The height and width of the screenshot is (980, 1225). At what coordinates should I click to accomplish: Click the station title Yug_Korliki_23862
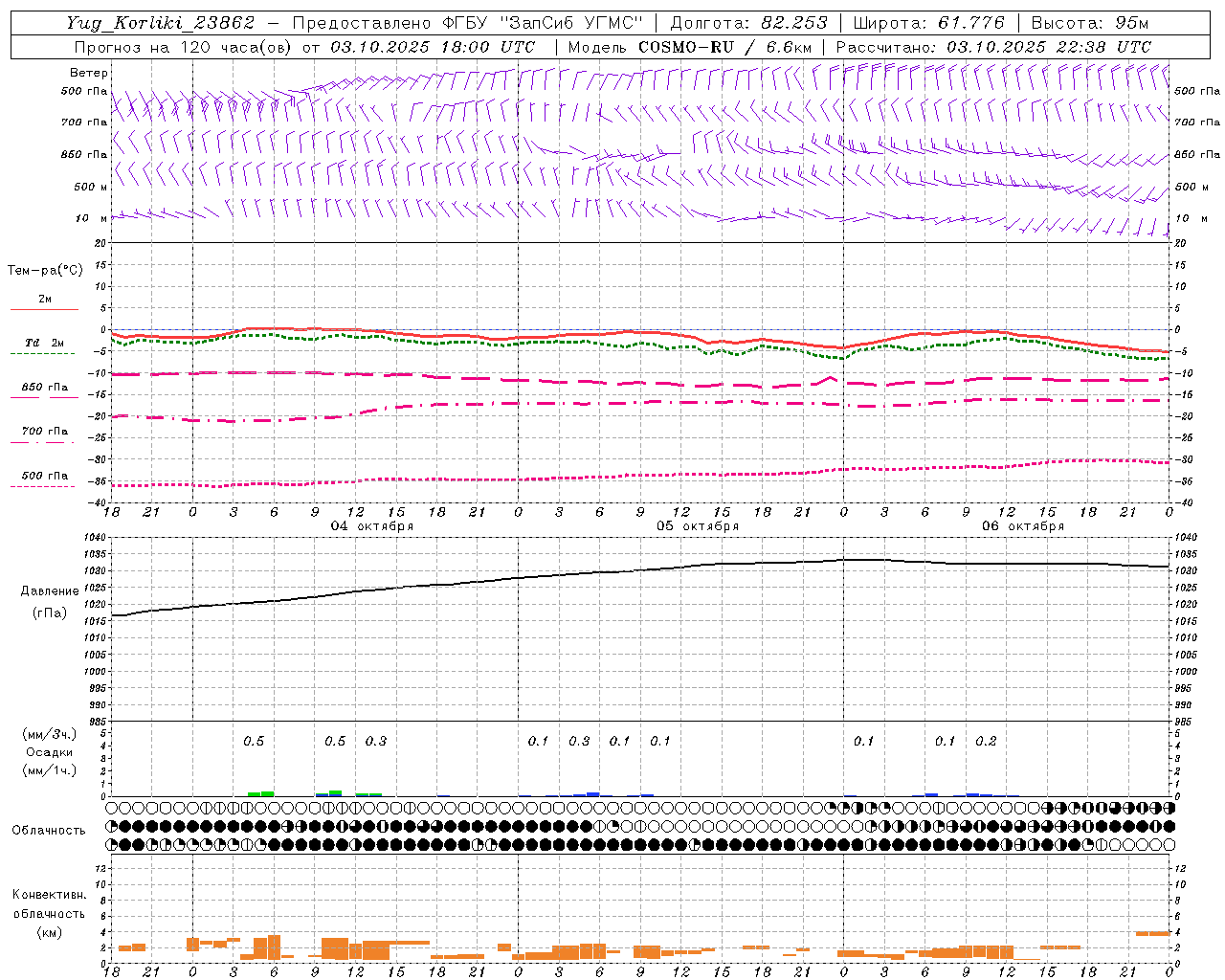click(x=160, y=23)
